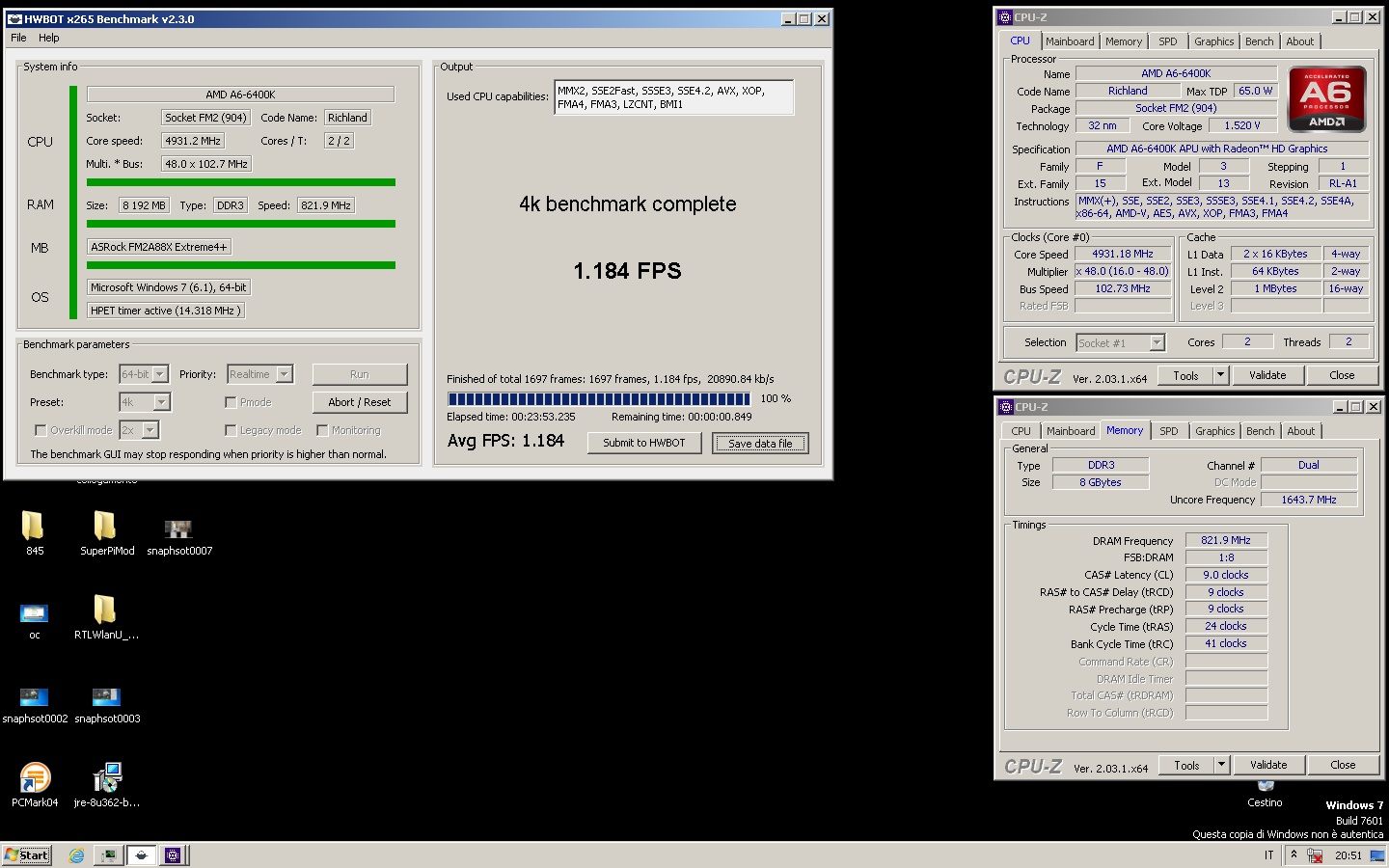Click the Used CPU capabilities text box

click(x=673, y=97)
